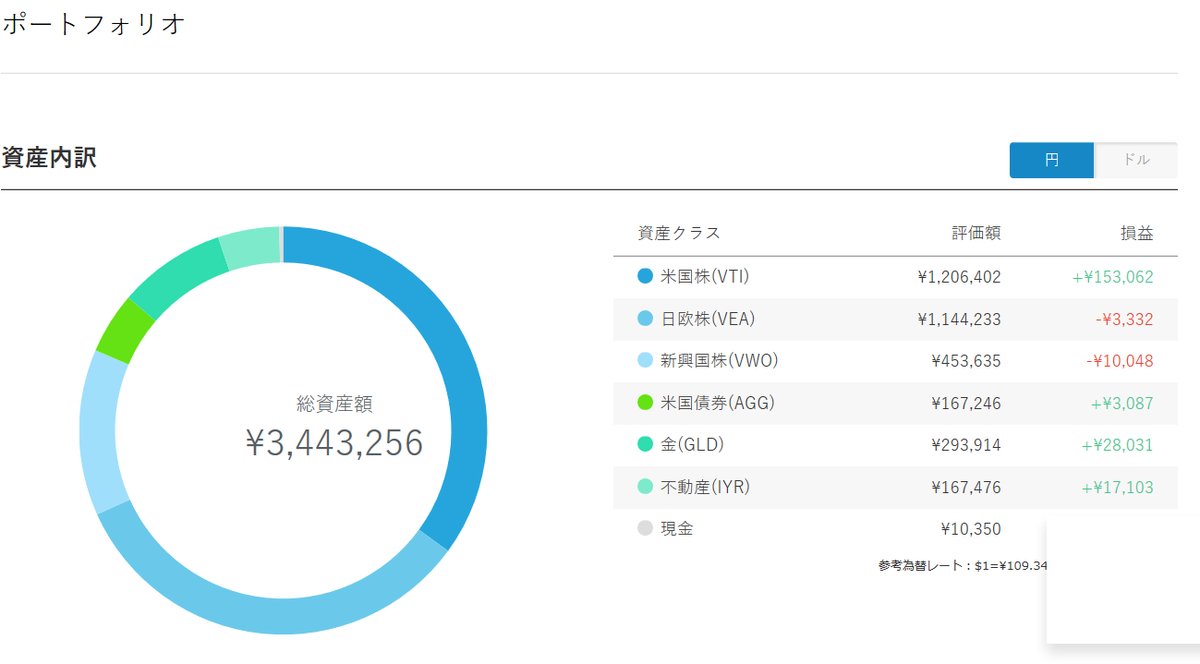Click the 損益 column header
This screenshot has width=1200, height=664.
(x=1136, y=233)
